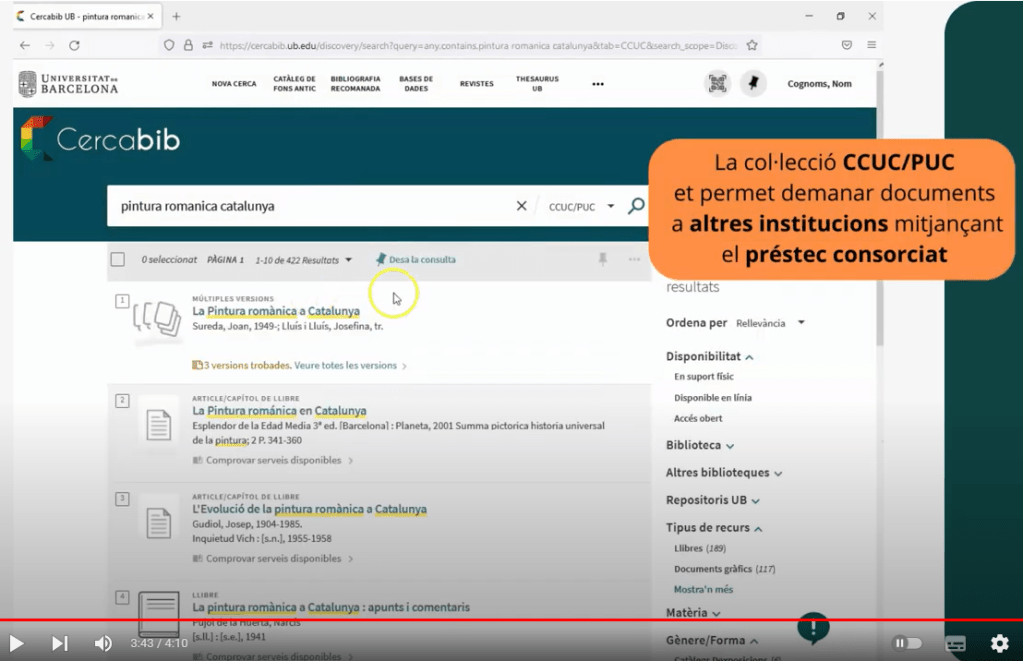The height and width of the screenshot is (661, 1023).
Task: Click the search magnifier icon
Action: [x=636, y=206]
